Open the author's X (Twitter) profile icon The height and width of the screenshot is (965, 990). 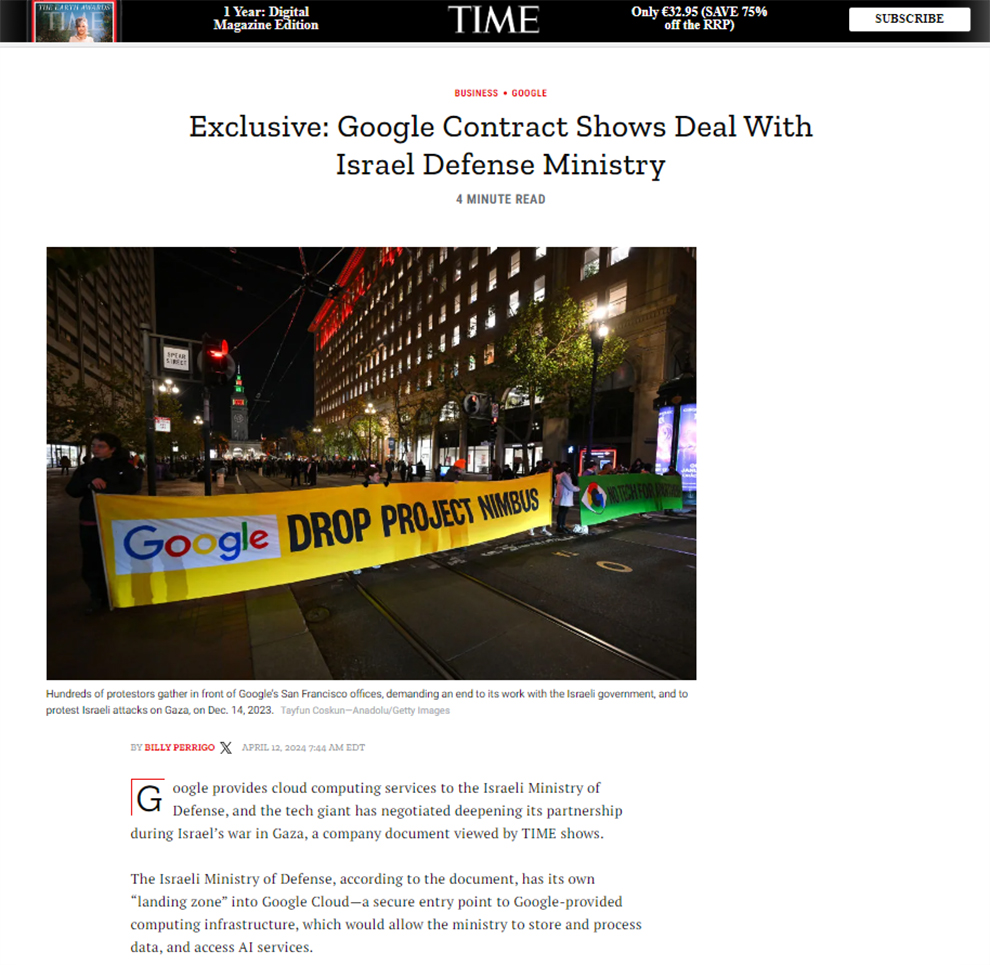click(x=226, y=748)
